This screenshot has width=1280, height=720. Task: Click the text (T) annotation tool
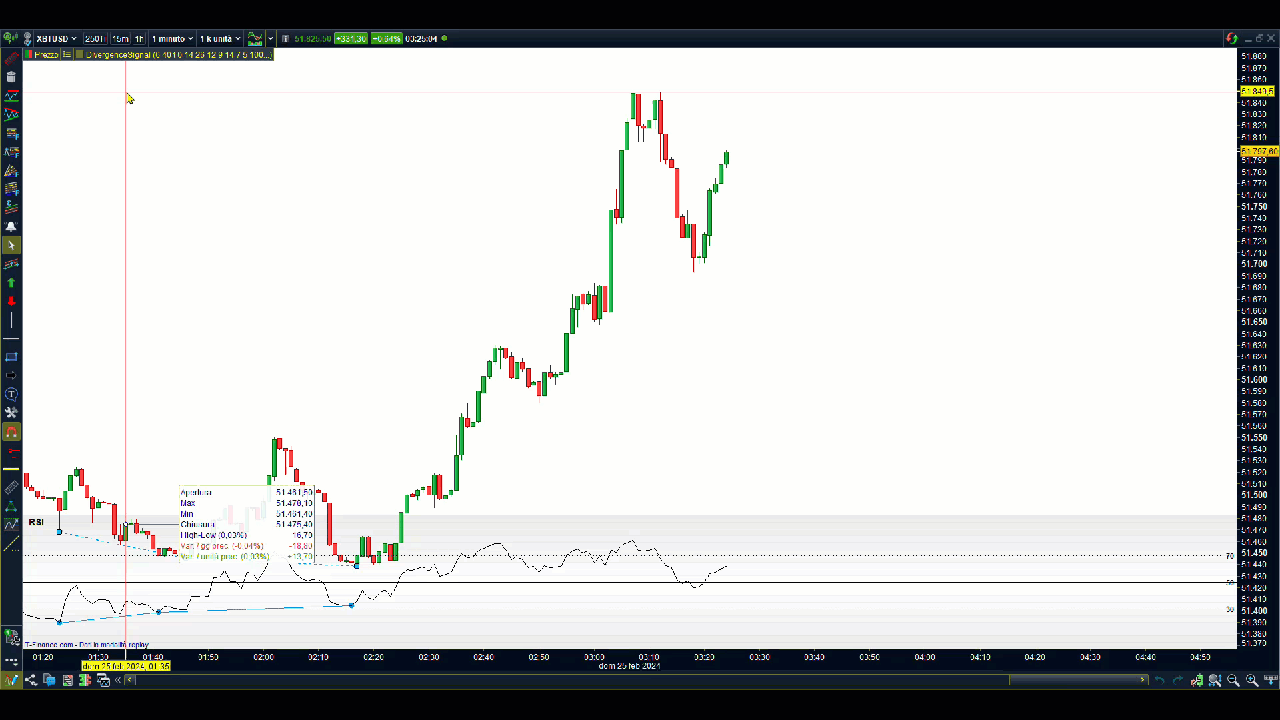click(11, 394)
